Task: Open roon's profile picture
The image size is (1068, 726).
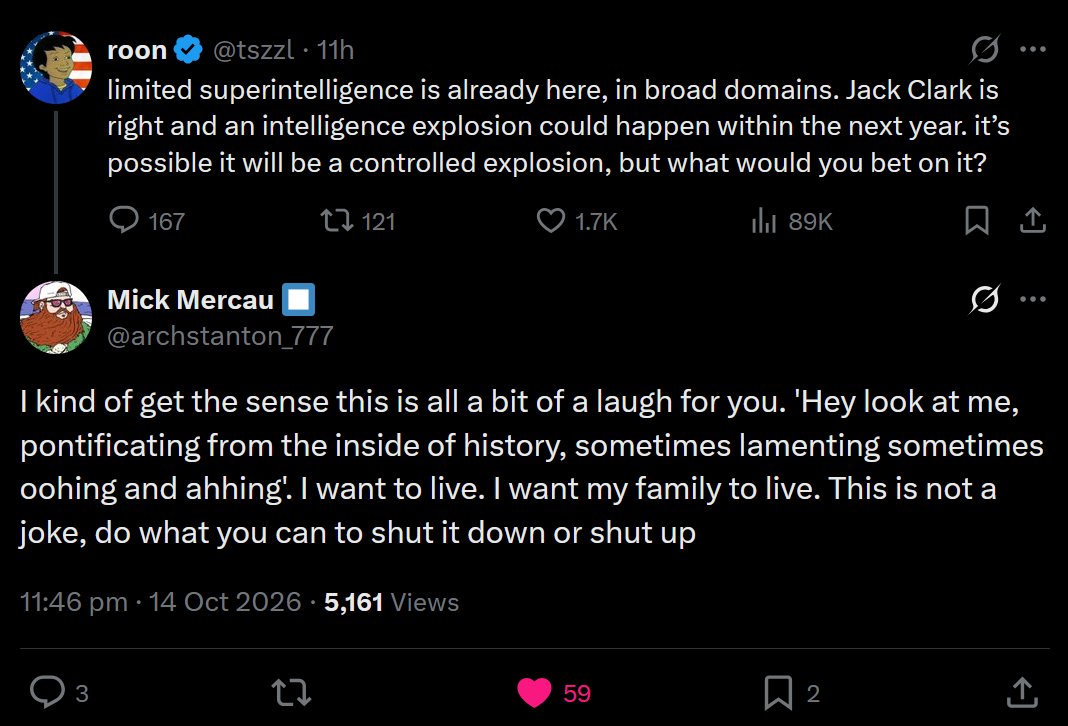Action: (56, 67)
